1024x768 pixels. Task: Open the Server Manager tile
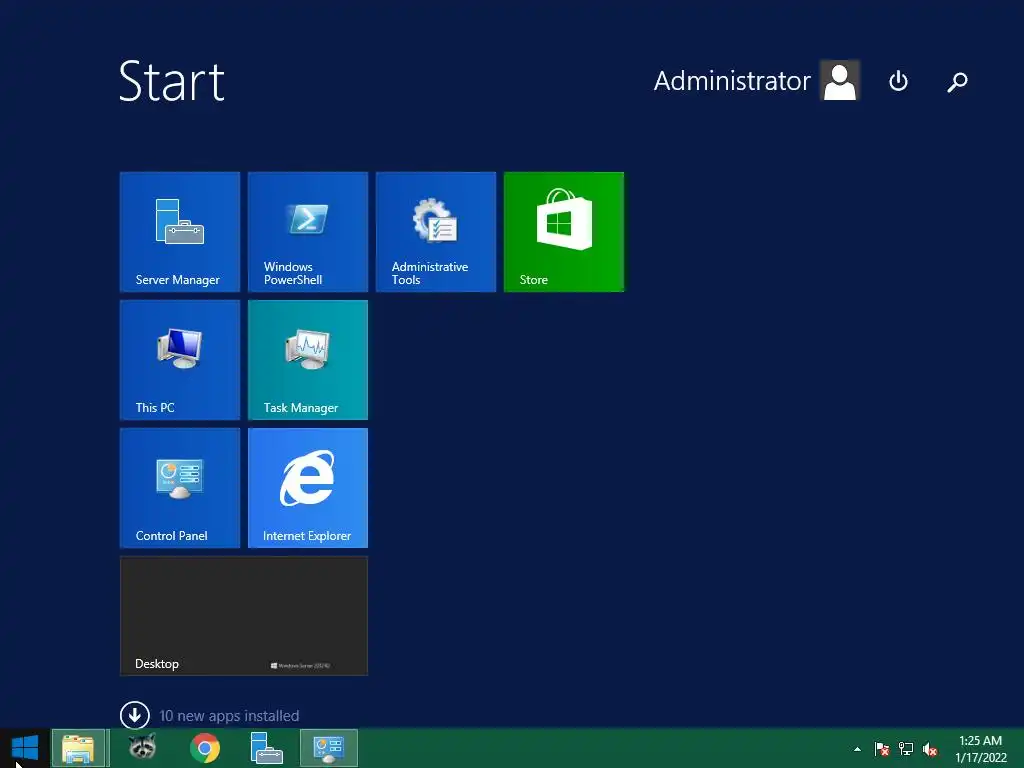(180, 232)
